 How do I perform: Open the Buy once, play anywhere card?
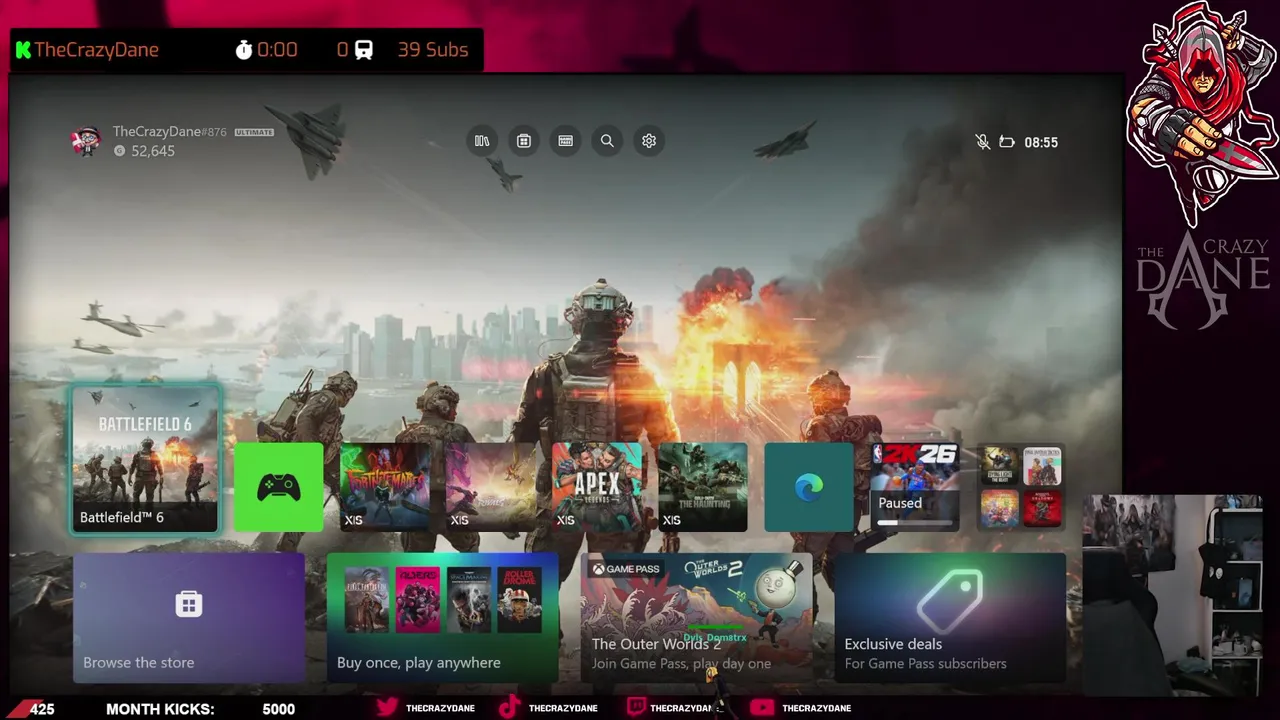[443, 618]
